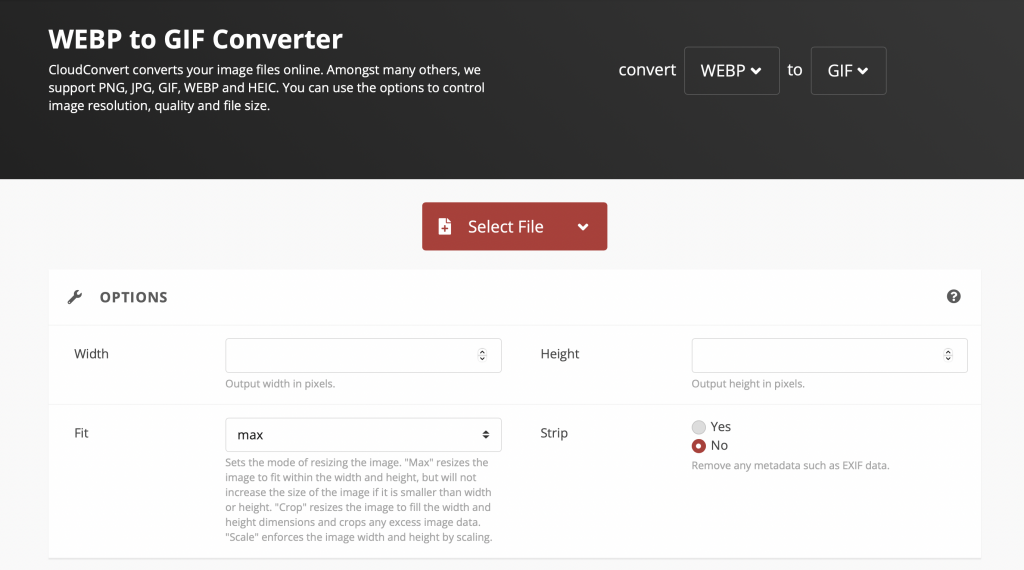Click 'Remove any metadata such as EXIF data.' text
1024x570 pixels.
[x=790, y=466]
